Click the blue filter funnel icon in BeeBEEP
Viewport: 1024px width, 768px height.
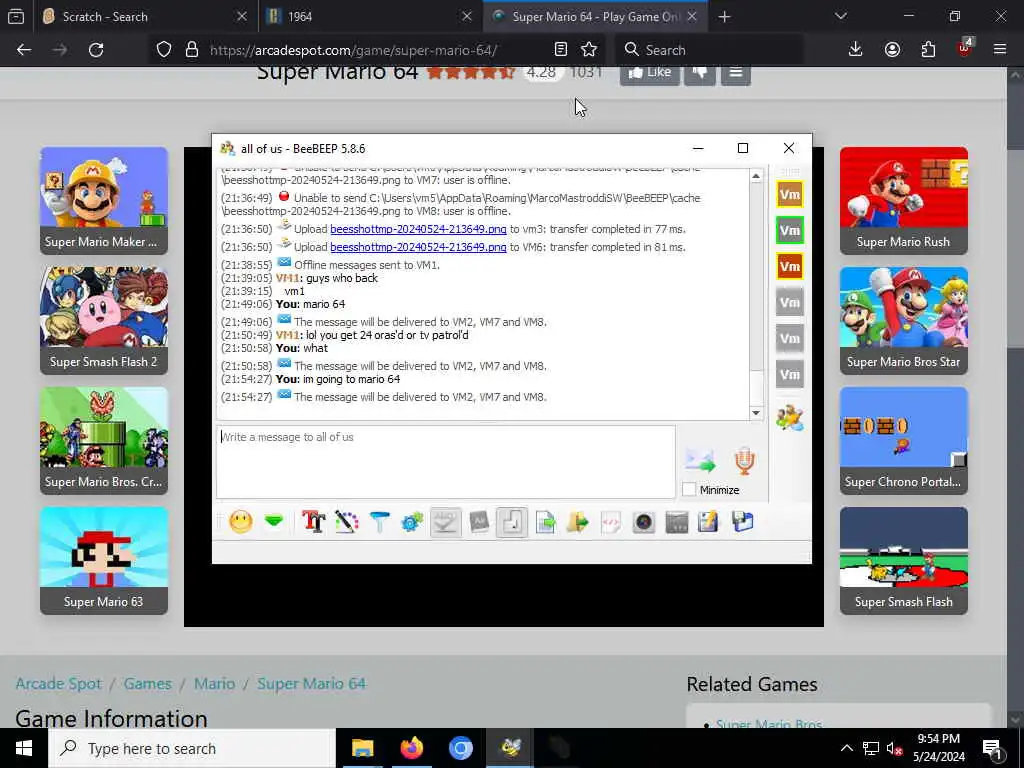[379, 522]
